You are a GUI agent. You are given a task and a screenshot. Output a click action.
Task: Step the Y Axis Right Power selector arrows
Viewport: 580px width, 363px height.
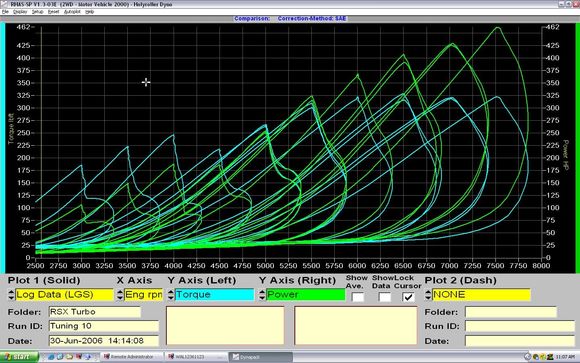coord(262,295)
